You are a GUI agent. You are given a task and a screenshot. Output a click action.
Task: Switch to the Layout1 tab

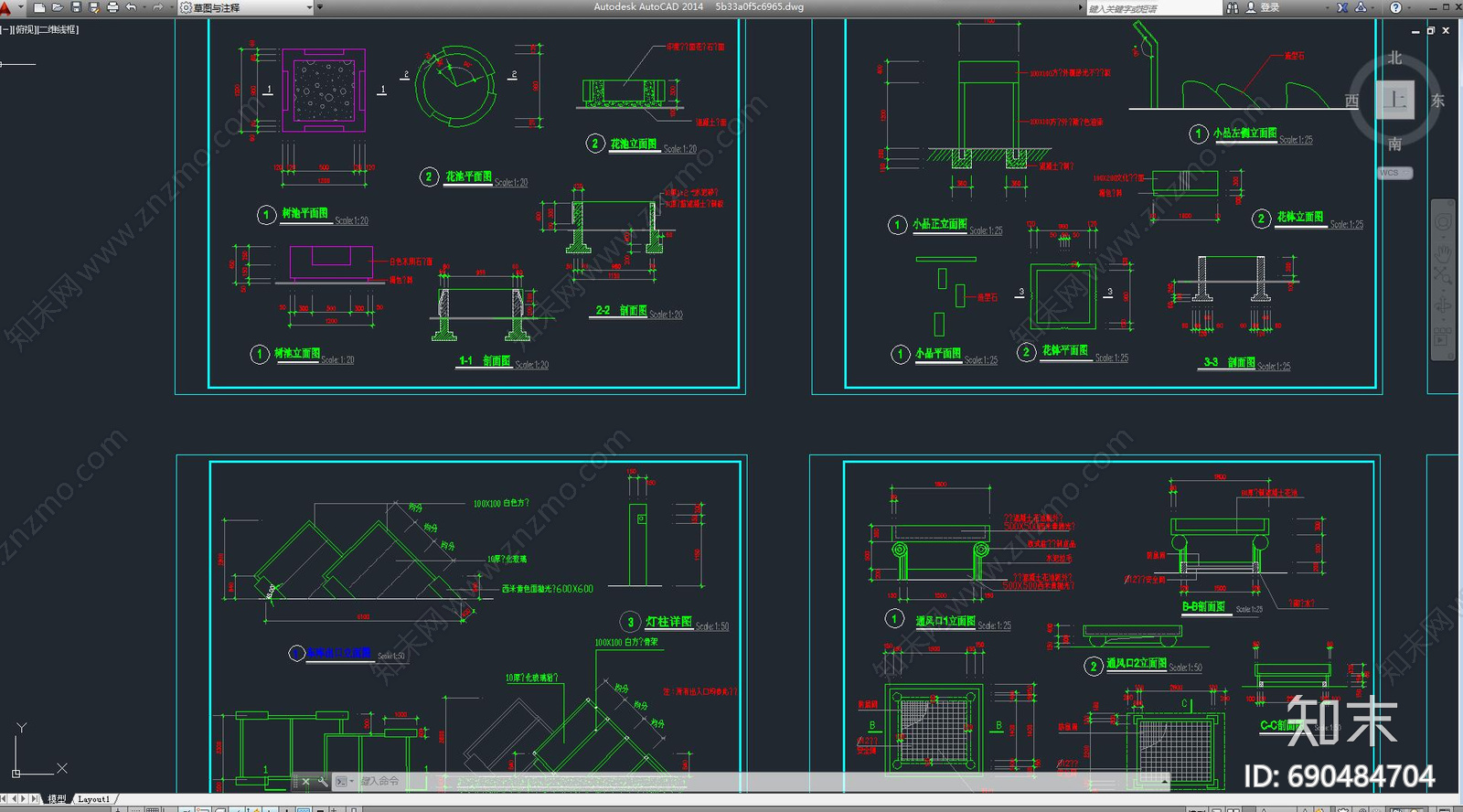pyautogui.click(x=93, y=799)
